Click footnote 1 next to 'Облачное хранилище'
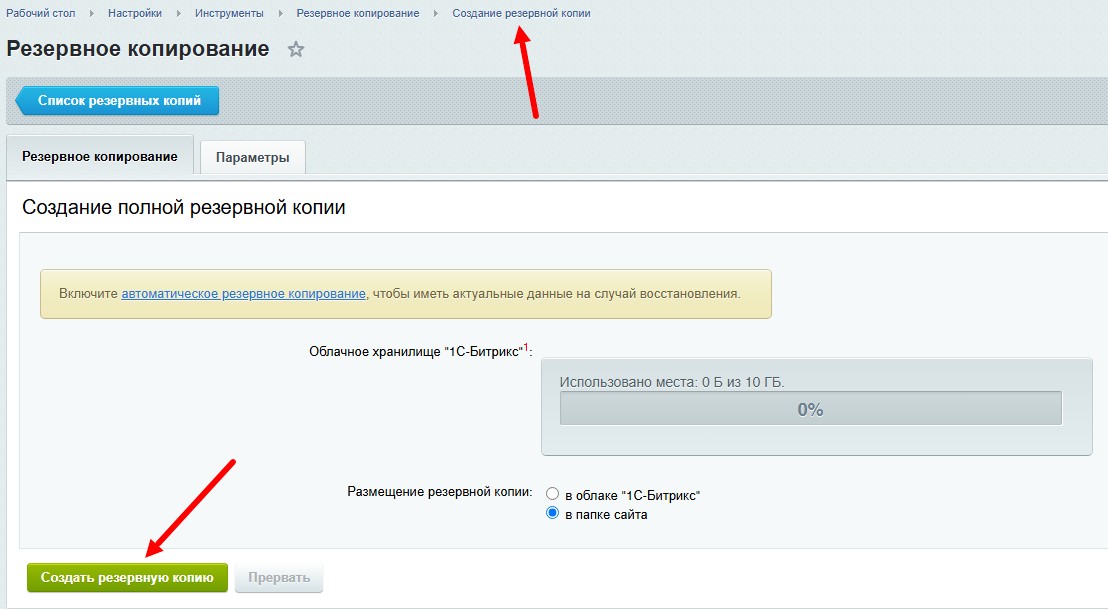Image resolution: width=1108 pixels, height=609 pixels. [x=526, y=347]
